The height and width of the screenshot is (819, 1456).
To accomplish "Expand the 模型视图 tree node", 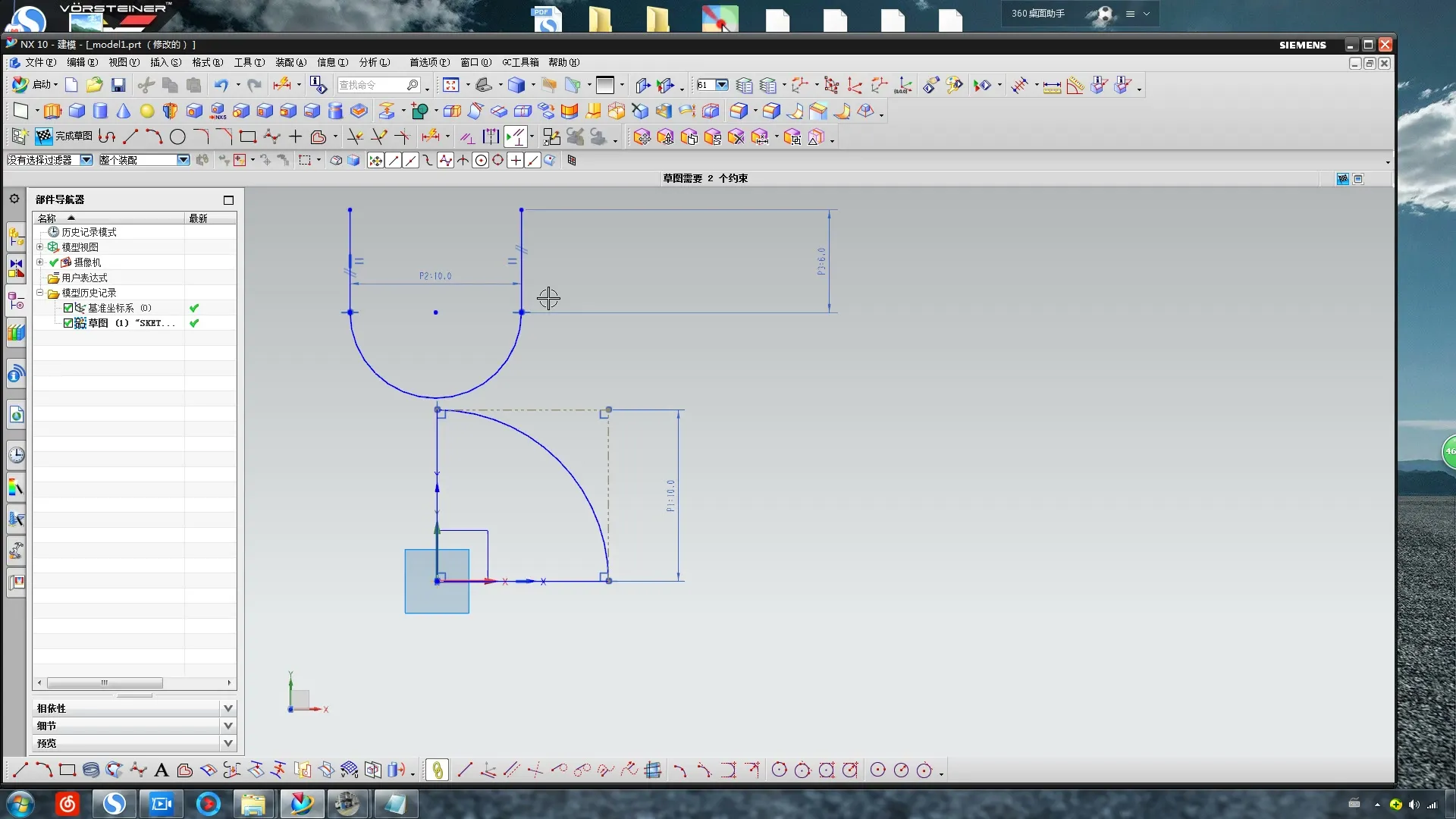I will 40,247.
